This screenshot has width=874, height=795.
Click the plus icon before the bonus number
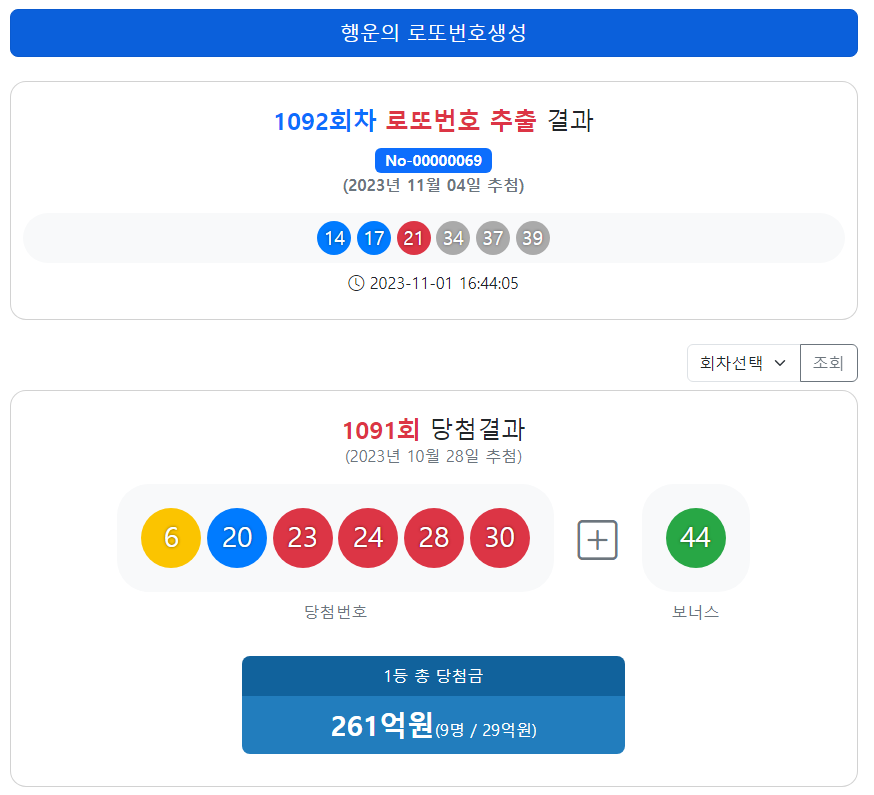pos(597,539)
